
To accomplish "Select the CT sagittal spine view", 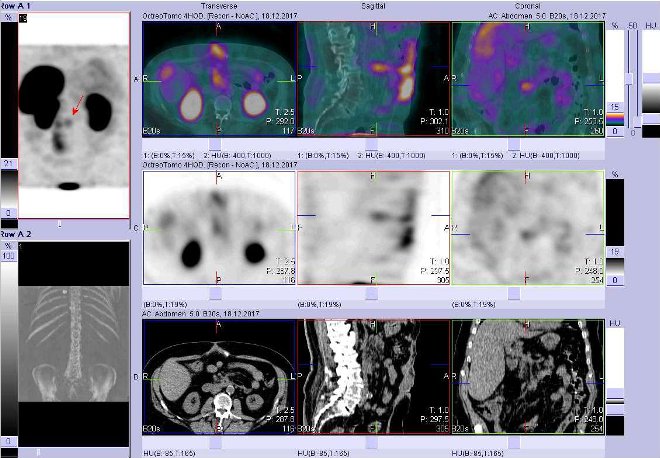I will point(374,376).
